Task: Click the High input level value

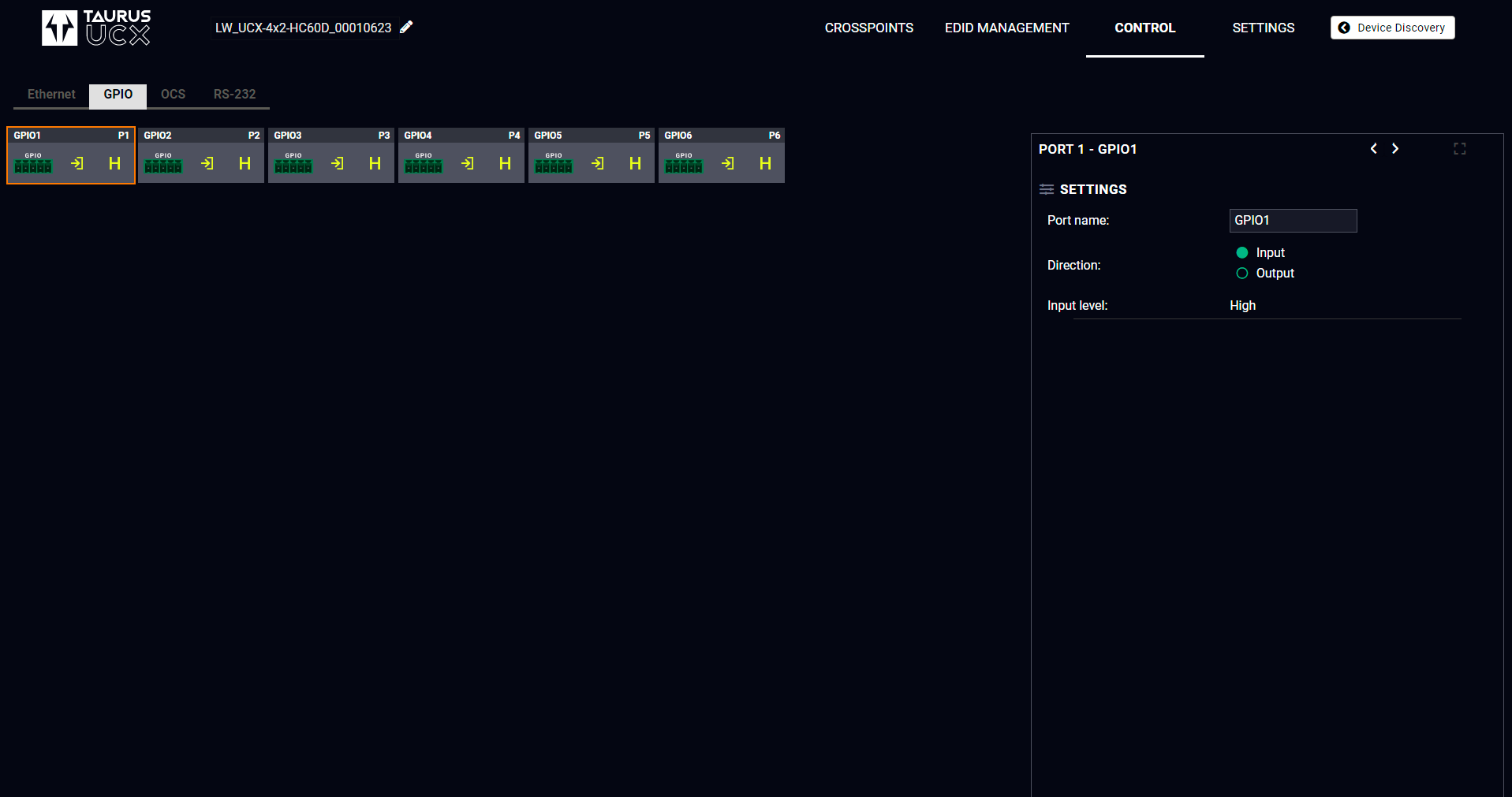Action: pyautogui.click(x=1243, y=305)
